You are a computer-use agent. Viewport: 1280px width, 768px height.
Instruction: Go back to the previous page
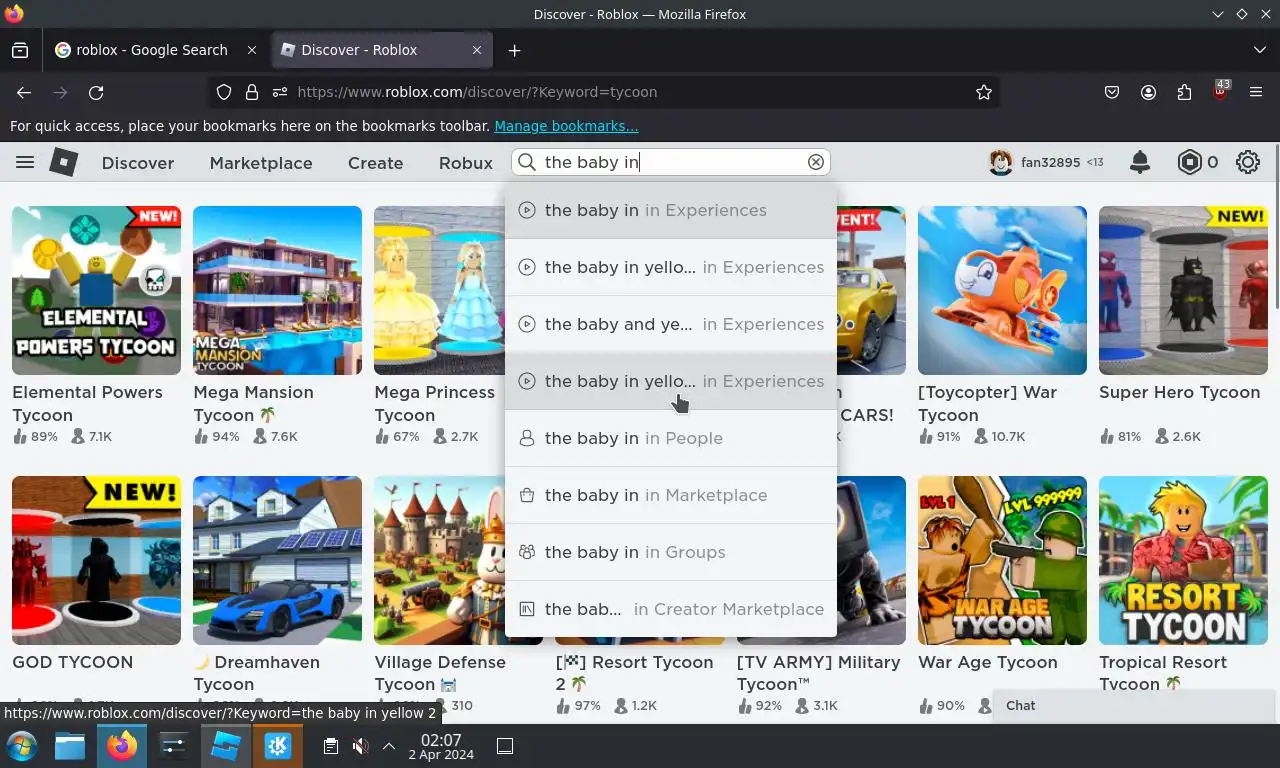(24, 92)
